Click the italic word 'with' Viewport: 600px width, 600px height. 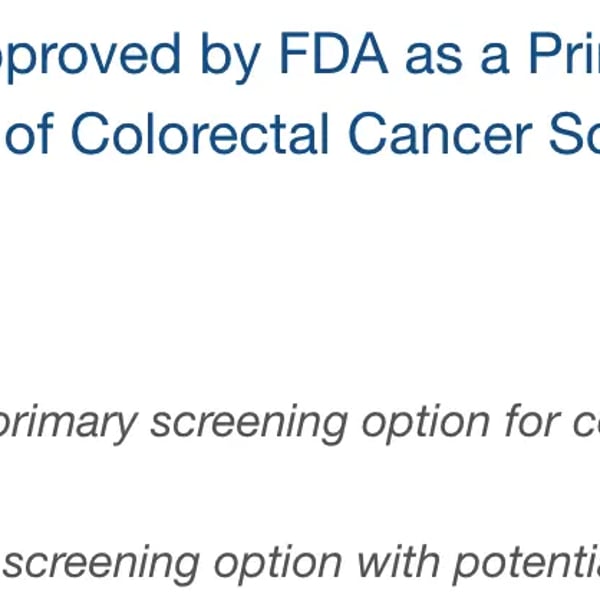398,560
